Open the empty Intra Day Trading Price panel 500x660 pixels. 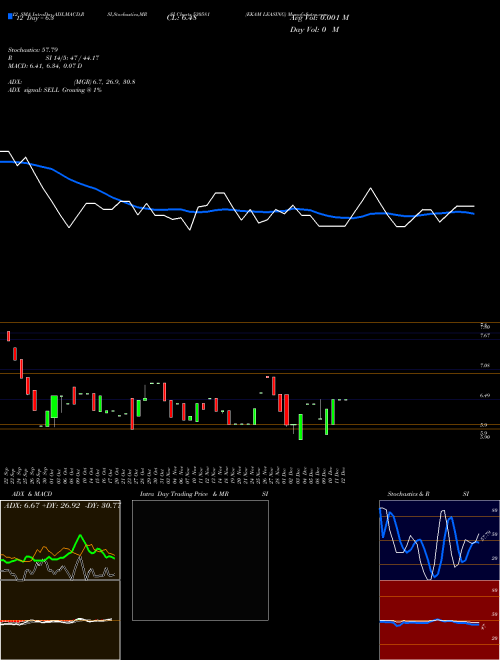click(x=200, y=560)
